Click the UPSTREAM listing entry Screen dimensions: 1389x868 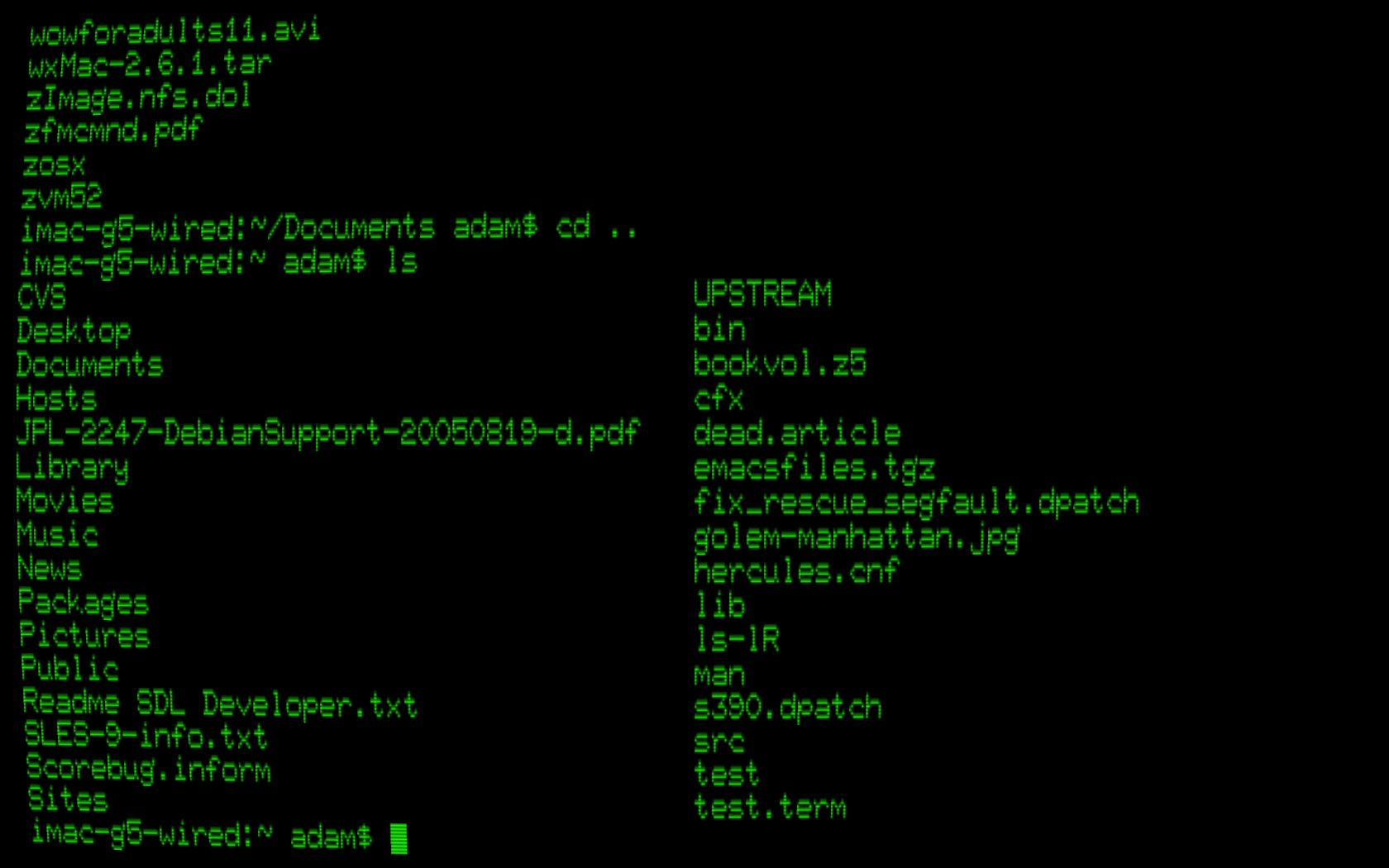pos(762,294)
